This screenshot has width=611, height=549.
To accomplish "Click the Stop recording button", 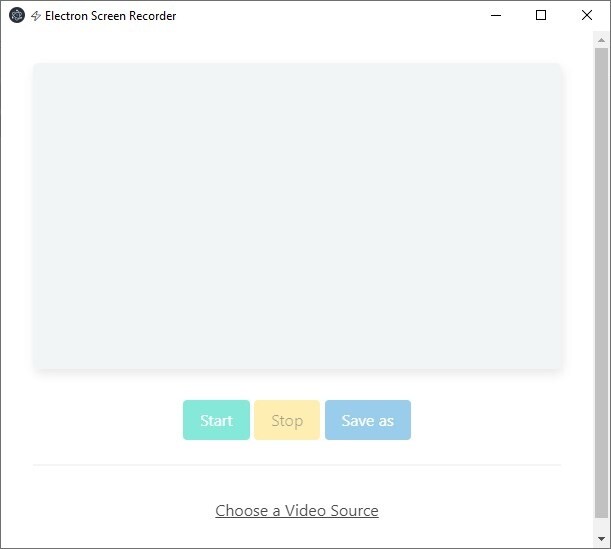I will point(287,420).
